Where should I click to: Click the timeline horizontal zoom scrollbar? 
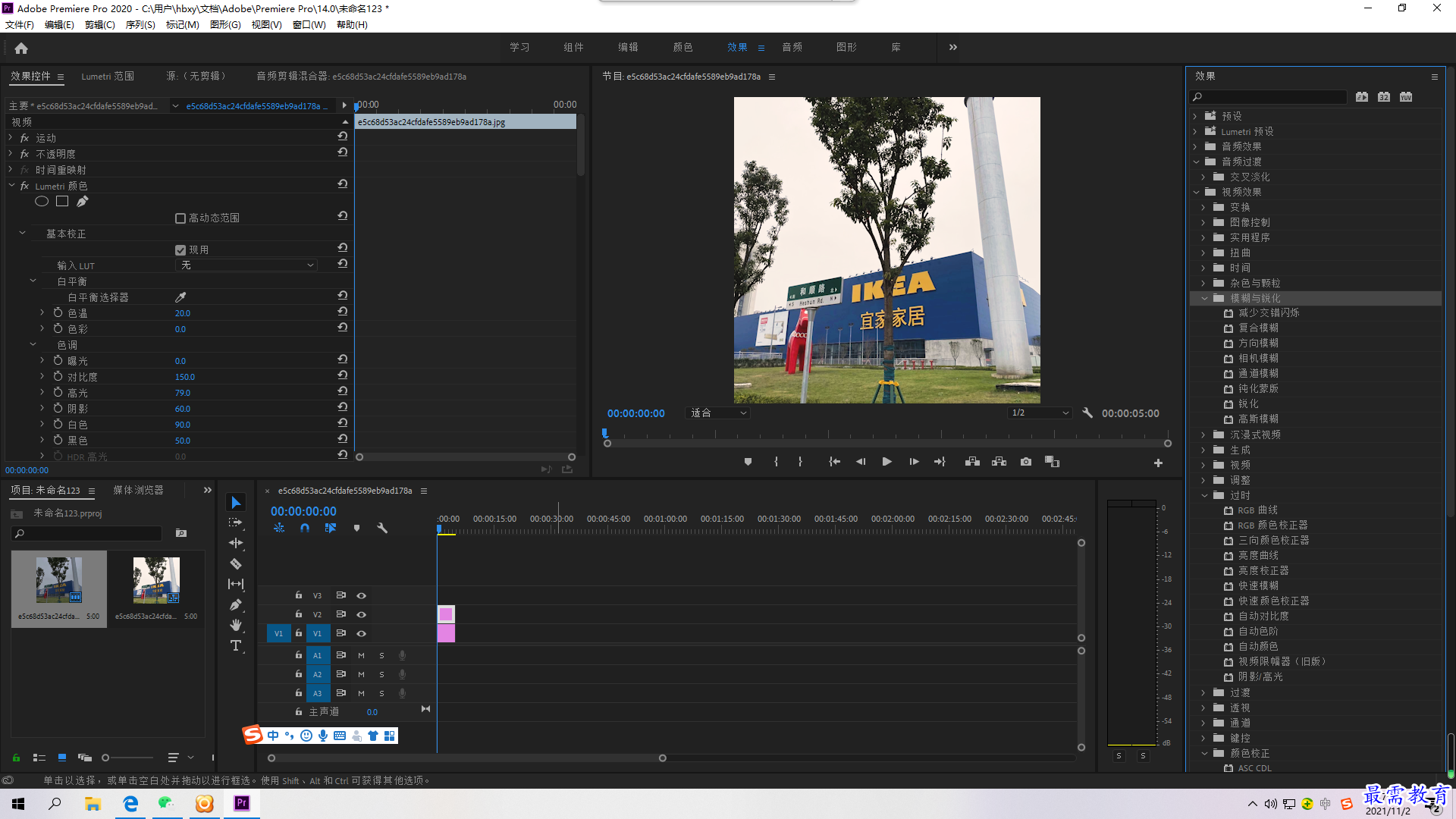tap(466, 758)
